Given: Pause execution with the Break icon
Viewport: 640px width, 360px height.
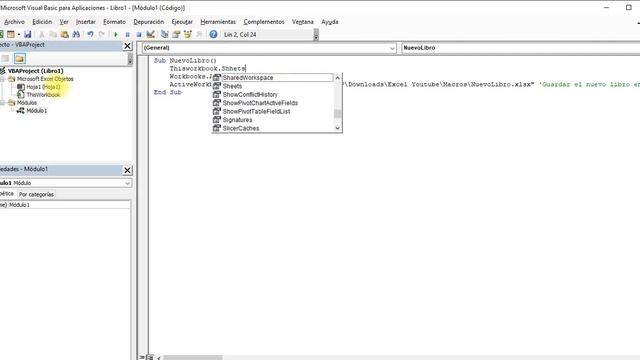Looking at the screenshot, I should tap(127, 35).
